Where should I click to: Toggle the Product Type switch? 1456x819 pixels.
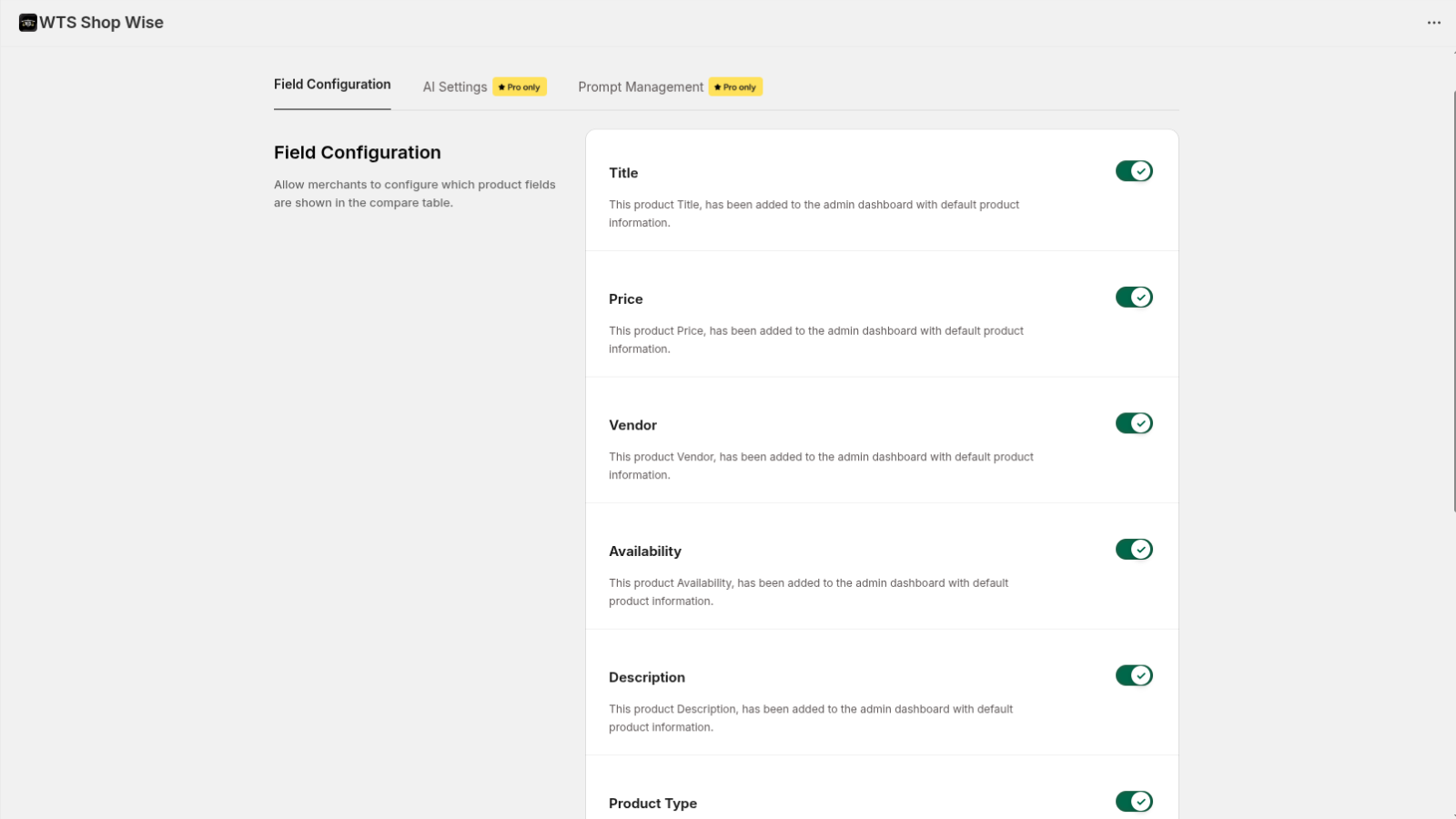1134,802
